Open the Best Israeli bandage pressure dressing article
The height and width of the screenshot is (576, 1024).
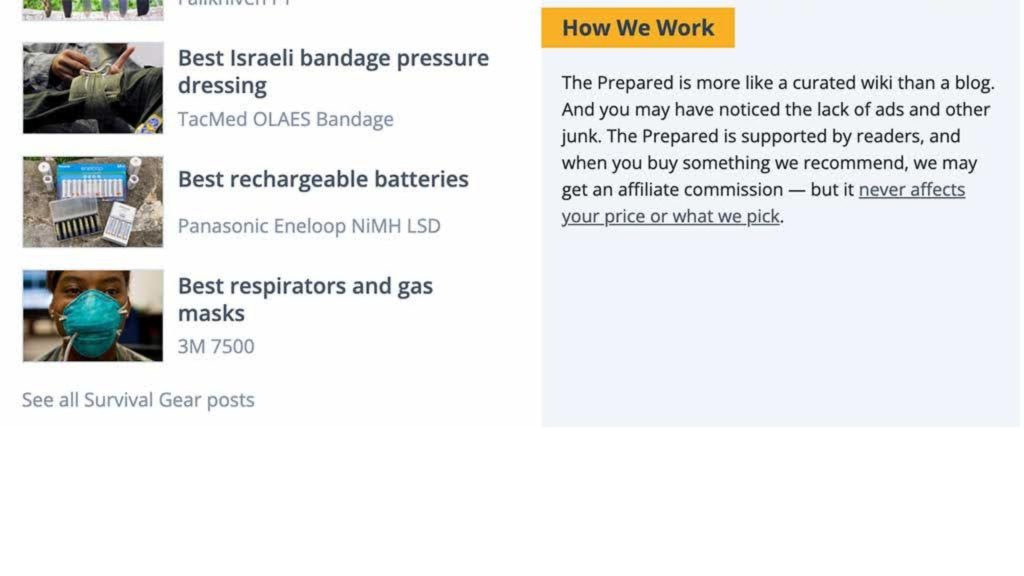click(333, 72)
